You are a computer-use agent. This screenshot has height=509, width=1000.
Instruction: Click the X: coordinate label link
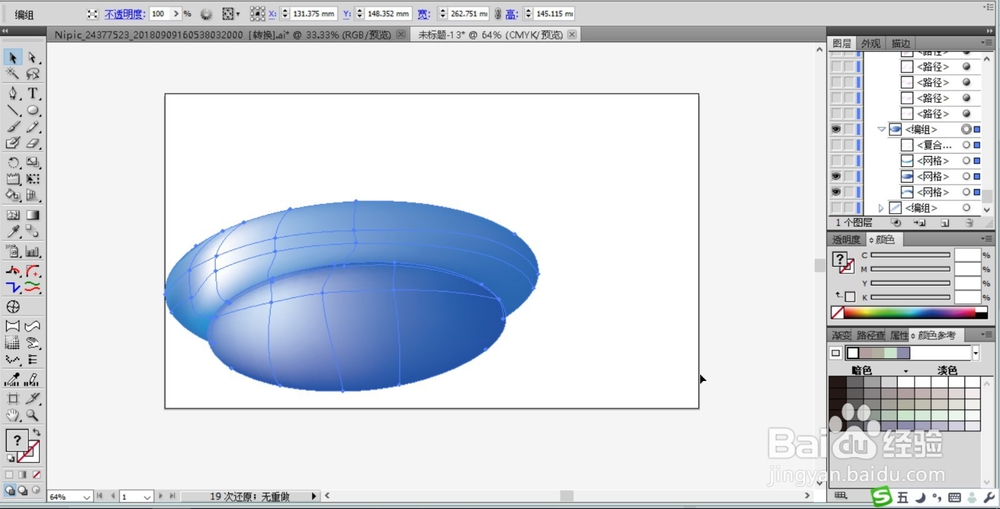click(x=273, y=13)
